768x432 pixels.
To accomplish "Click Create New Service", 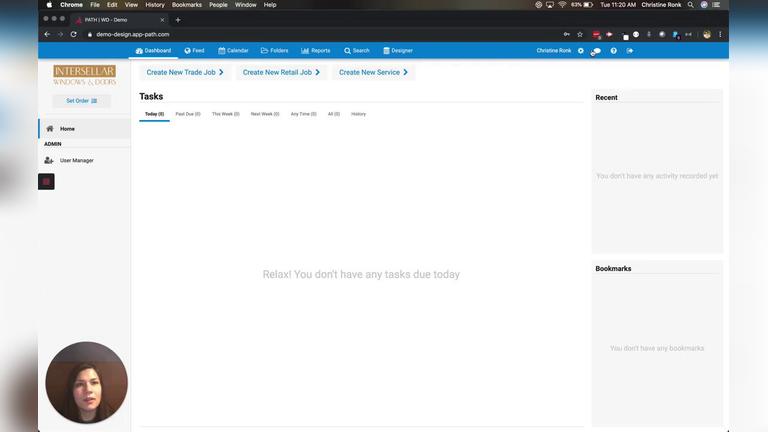I will click(373, 72).
